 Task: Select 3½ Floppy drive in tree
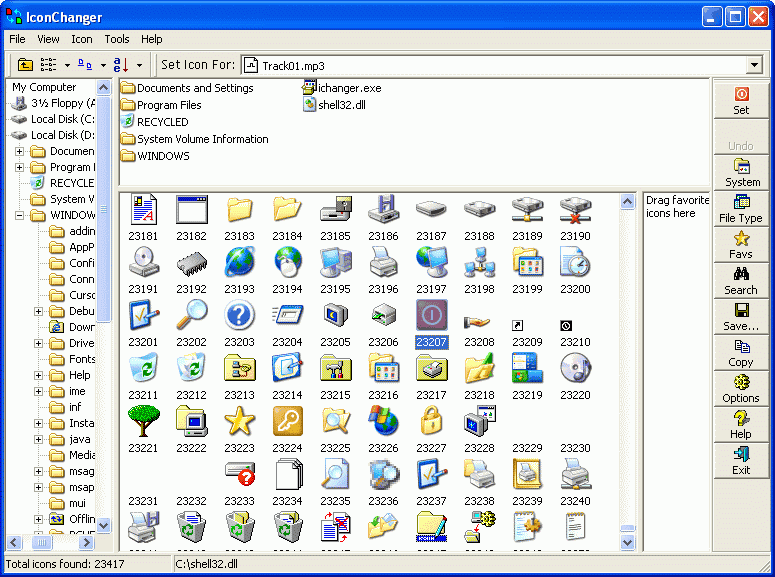(53, 103)
